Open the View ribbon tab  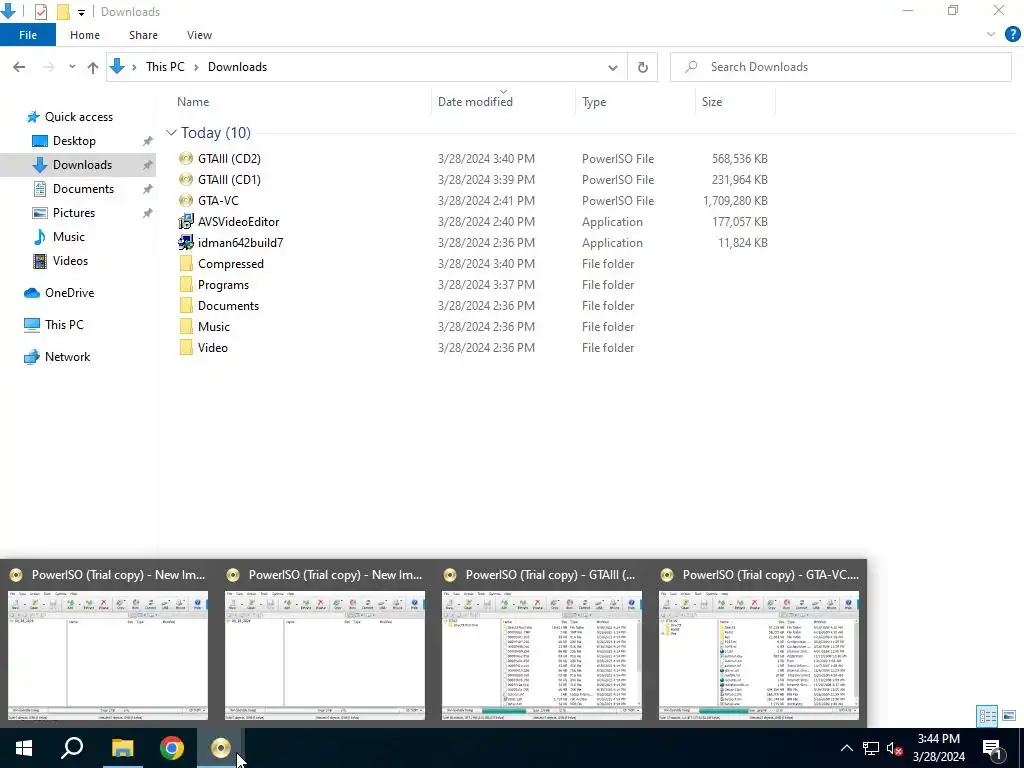click(199, 35)
